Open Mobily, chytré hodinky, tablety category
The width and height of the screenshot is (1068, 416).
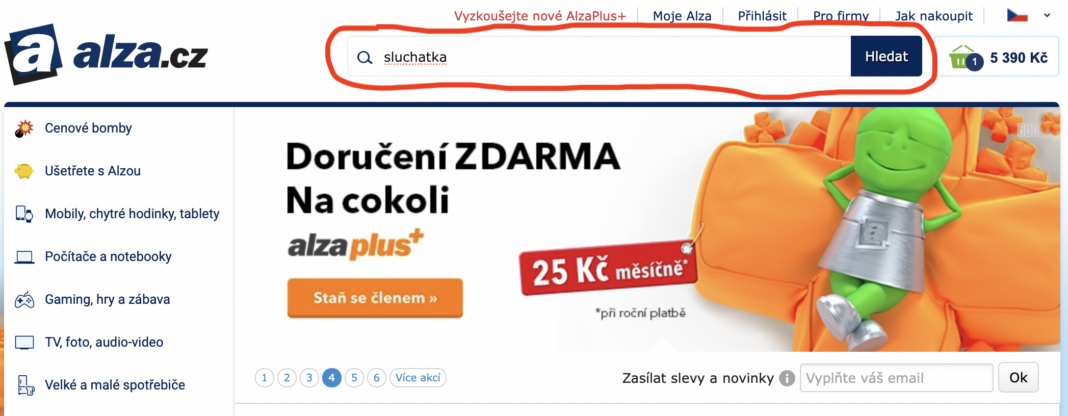click(x=132, y=214)
